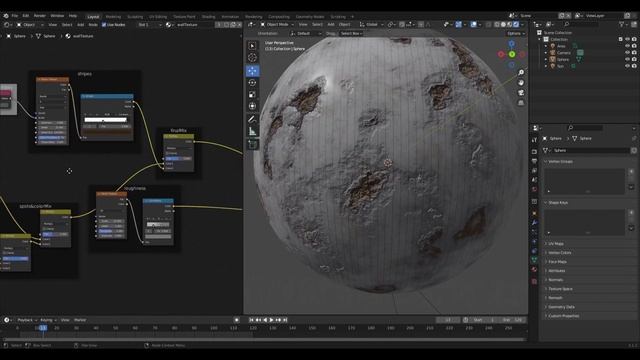The image size is (640, 360).
Task: Click the outliner search field
Action: pyautogui.click(x=580, y=24)
